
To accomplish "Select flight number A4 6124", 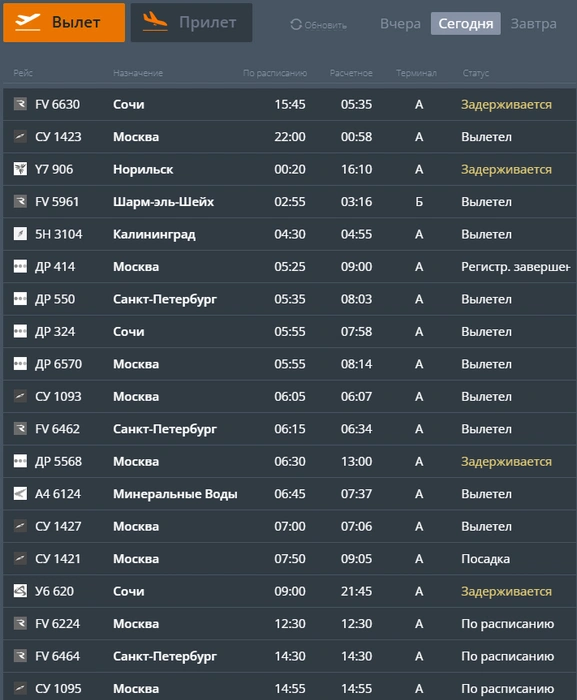I will click(58, 494).
